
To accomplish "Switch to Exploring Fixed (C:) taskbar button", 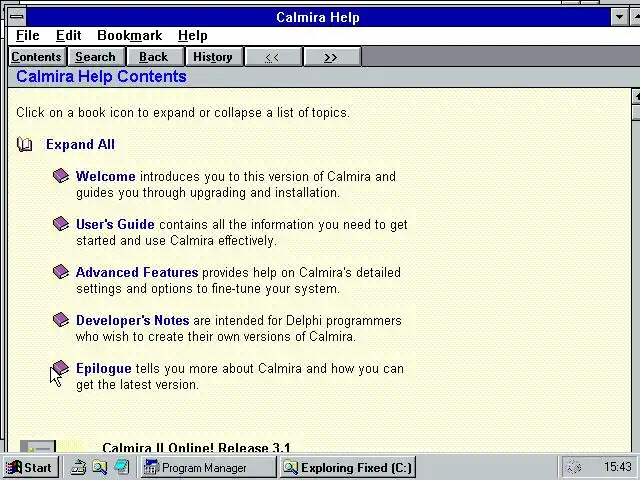I will click(x=348, y=467).
